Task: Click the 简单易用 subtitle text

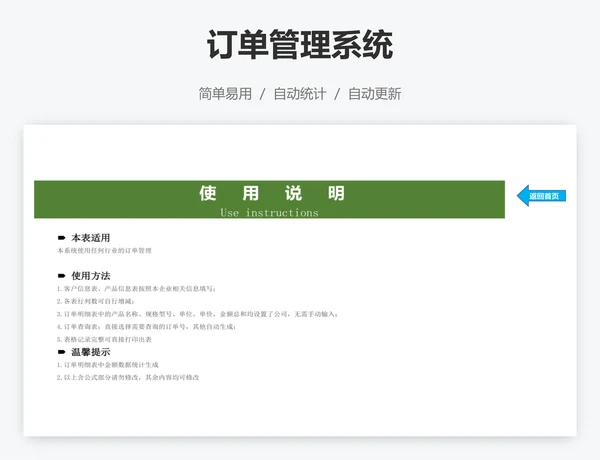Action: point(225,94)
